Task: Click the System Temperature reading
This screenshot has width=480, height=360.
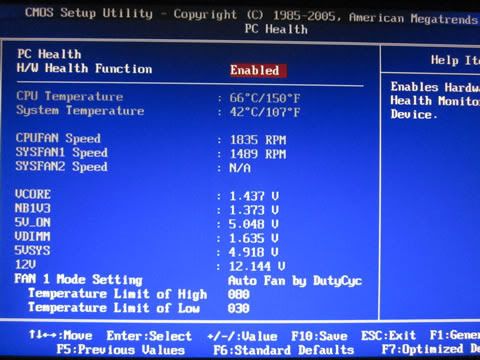Action: pos(265,112)
